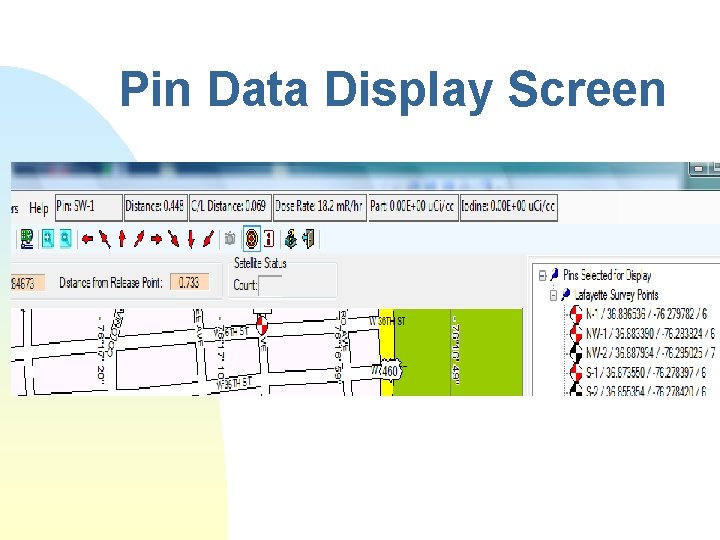Click the grayed-out camera icon
Screen dimensions: 720x540
click(x=230, y=239)
